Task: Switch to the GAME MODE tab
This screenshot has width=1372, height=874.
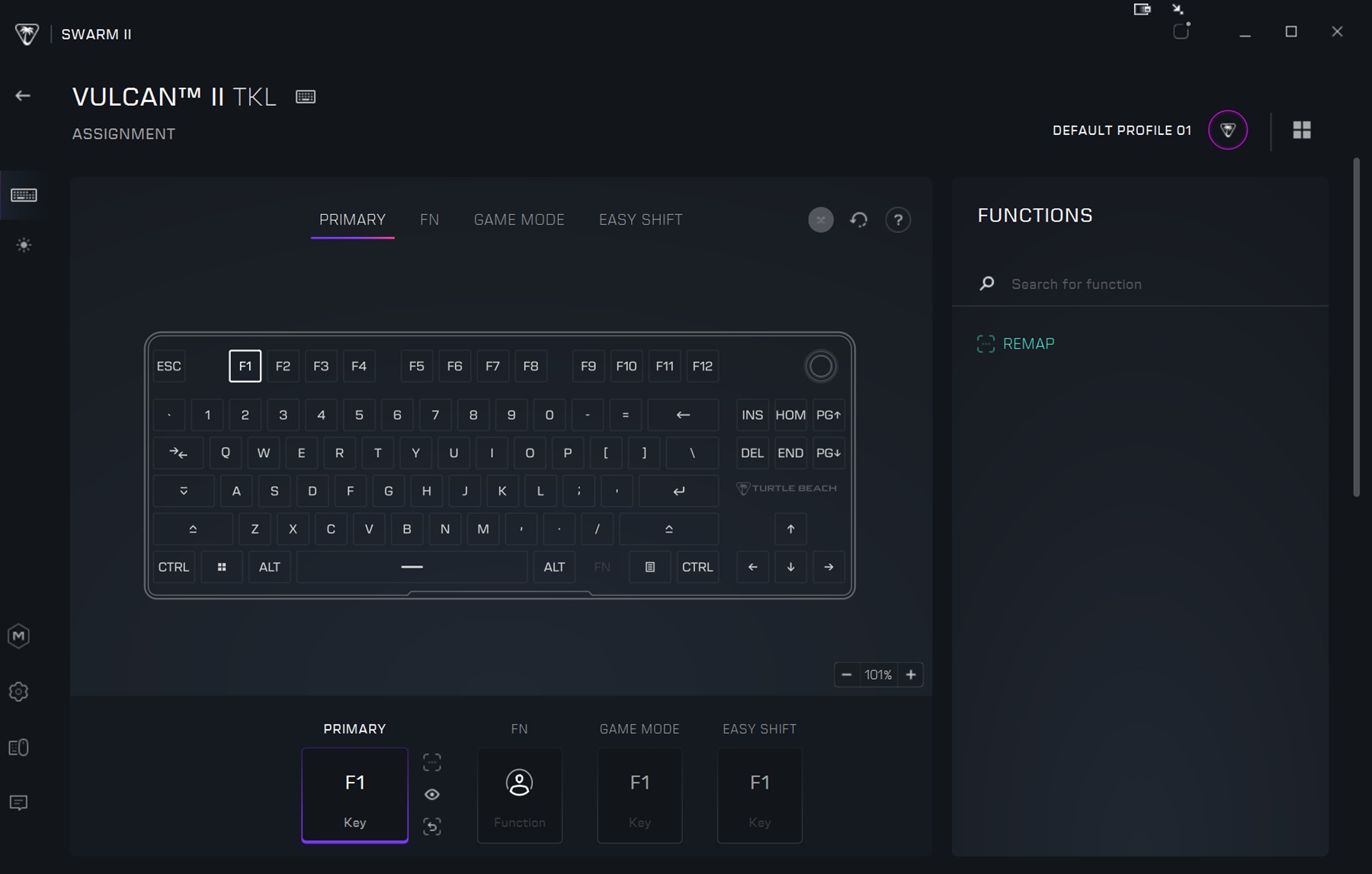Action: click(518, 220)
